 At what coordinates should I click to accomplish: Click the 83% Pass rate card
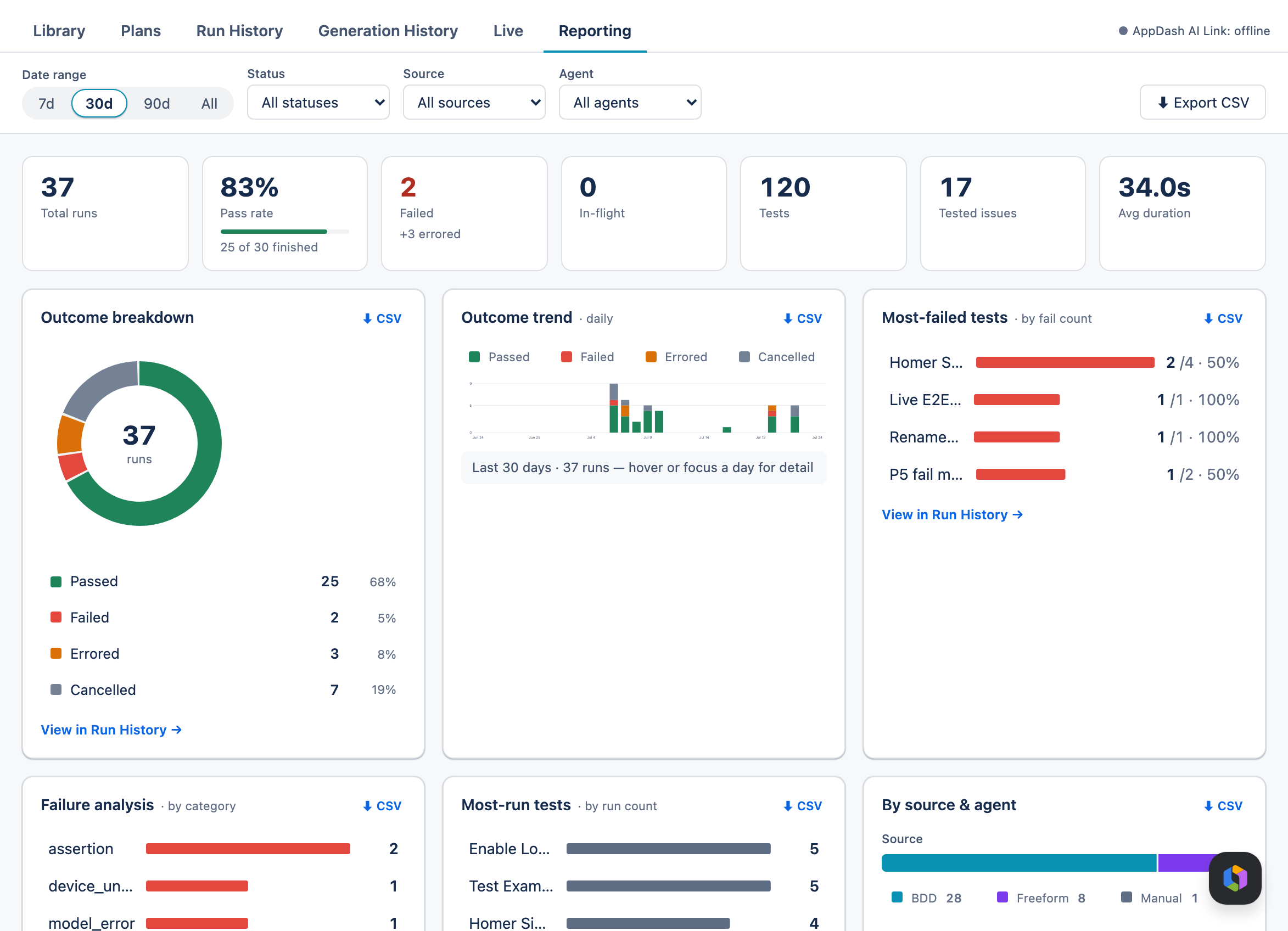[x=284, y=213]
